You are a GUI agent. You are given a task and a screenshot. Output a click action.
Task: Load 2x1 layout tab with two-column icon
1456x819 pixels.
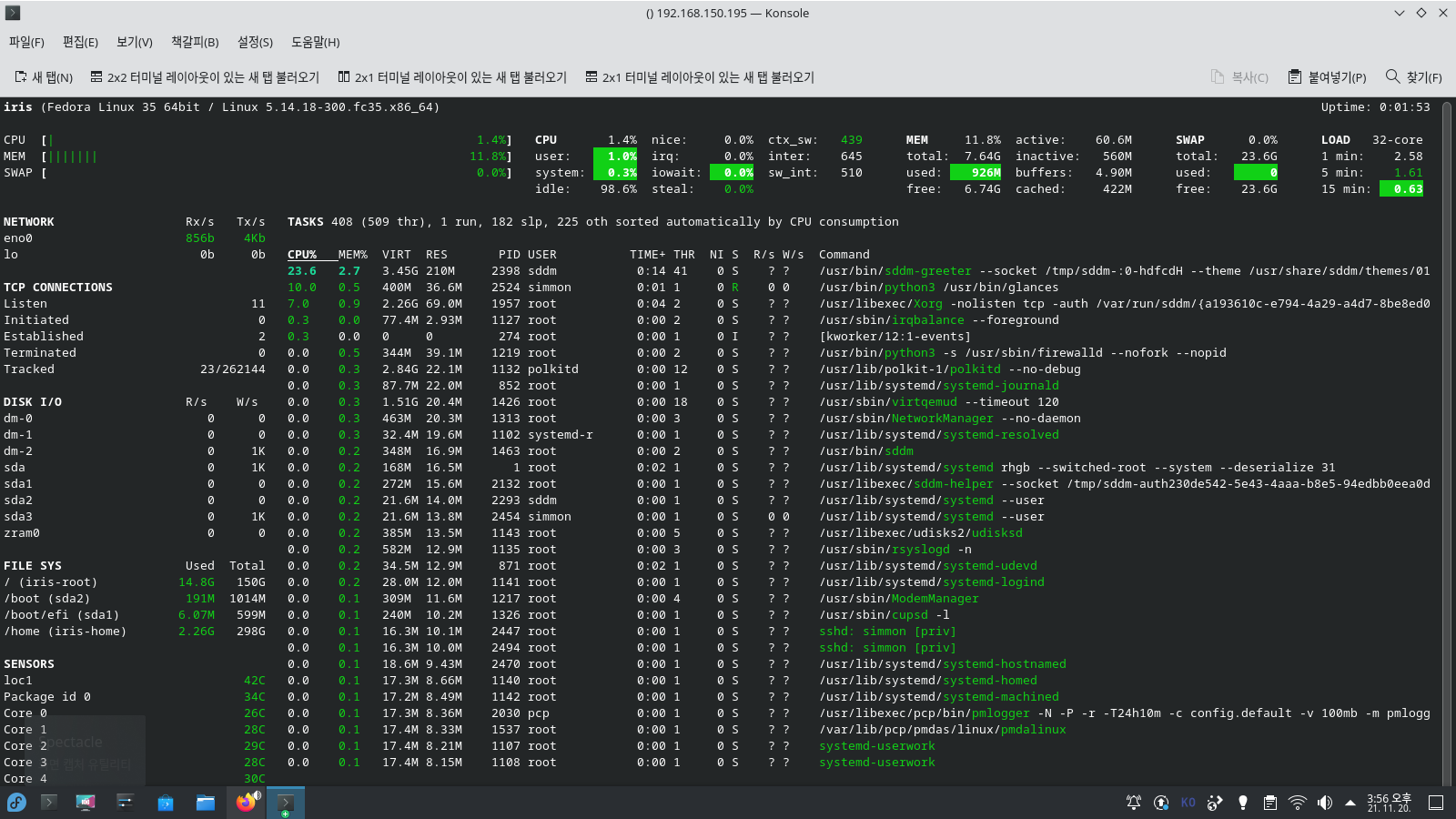click(452, 77)
